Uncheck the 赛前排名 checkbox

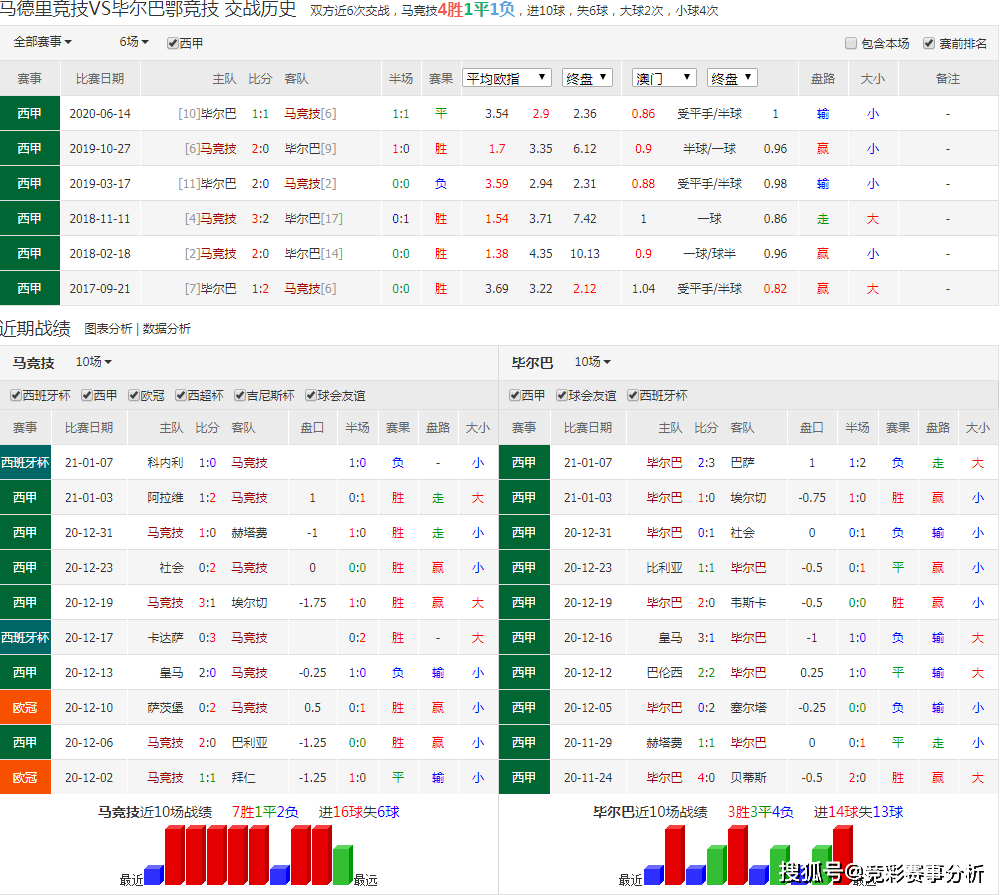(x=930, y=44)
